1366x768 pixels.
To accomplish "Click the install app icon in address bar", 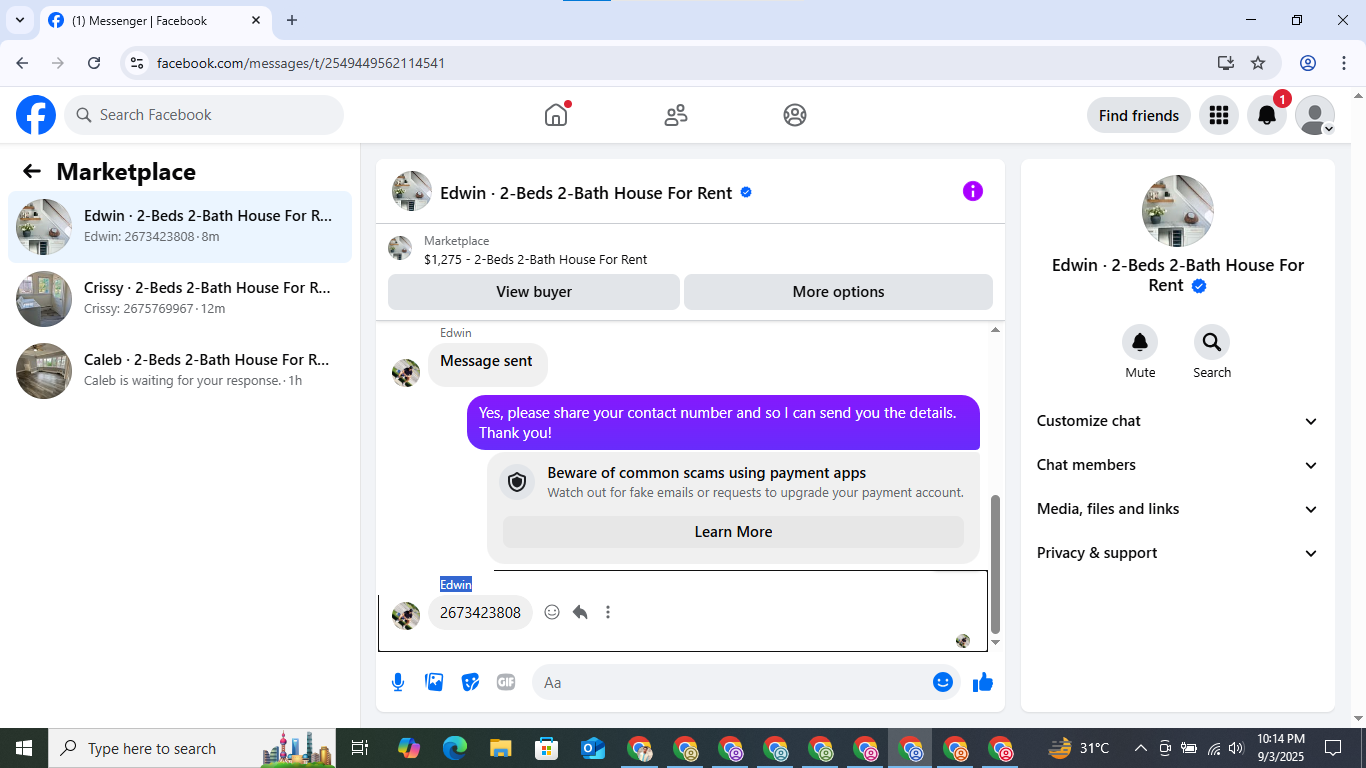I will [1226, 63].
